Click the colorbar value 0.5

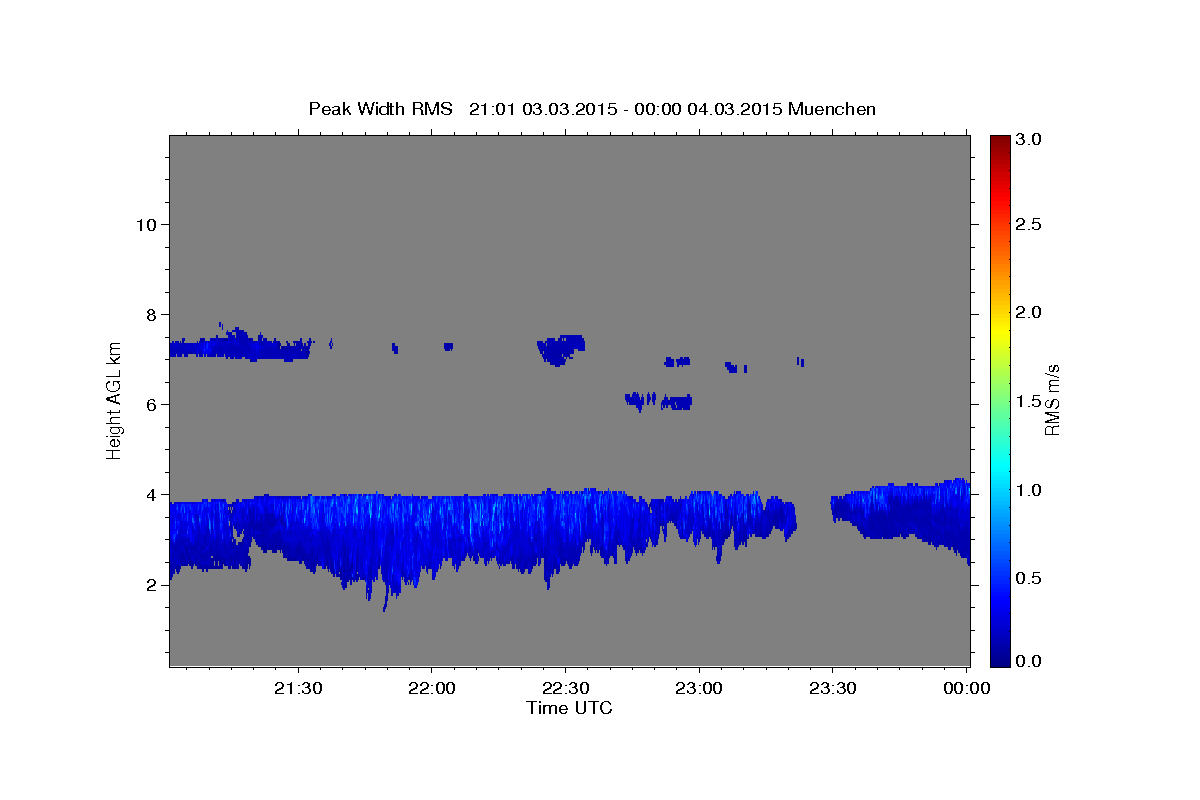1028,578
